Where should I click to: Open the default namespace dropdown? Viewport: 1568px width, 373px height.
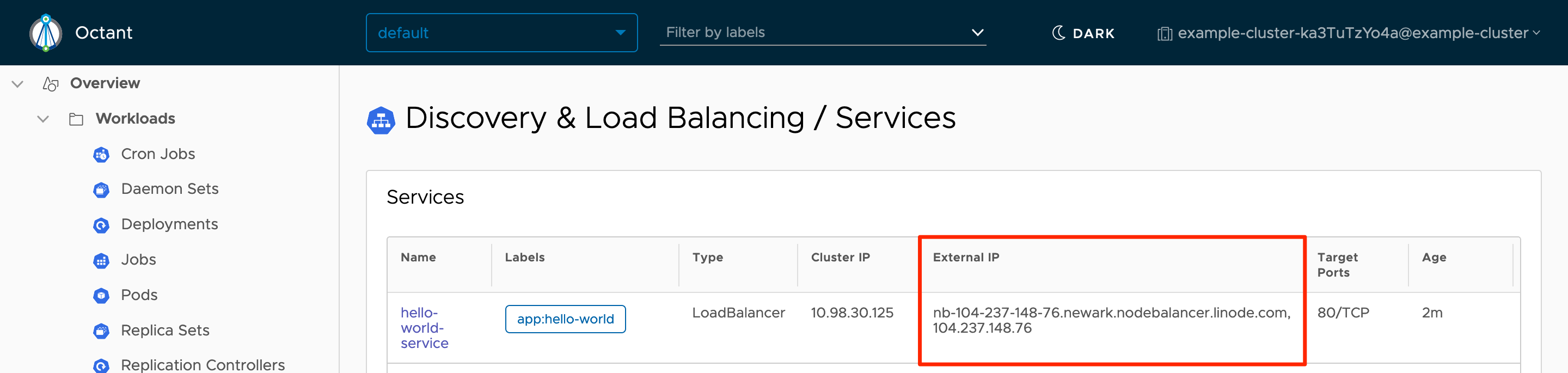tap(501, 33)
